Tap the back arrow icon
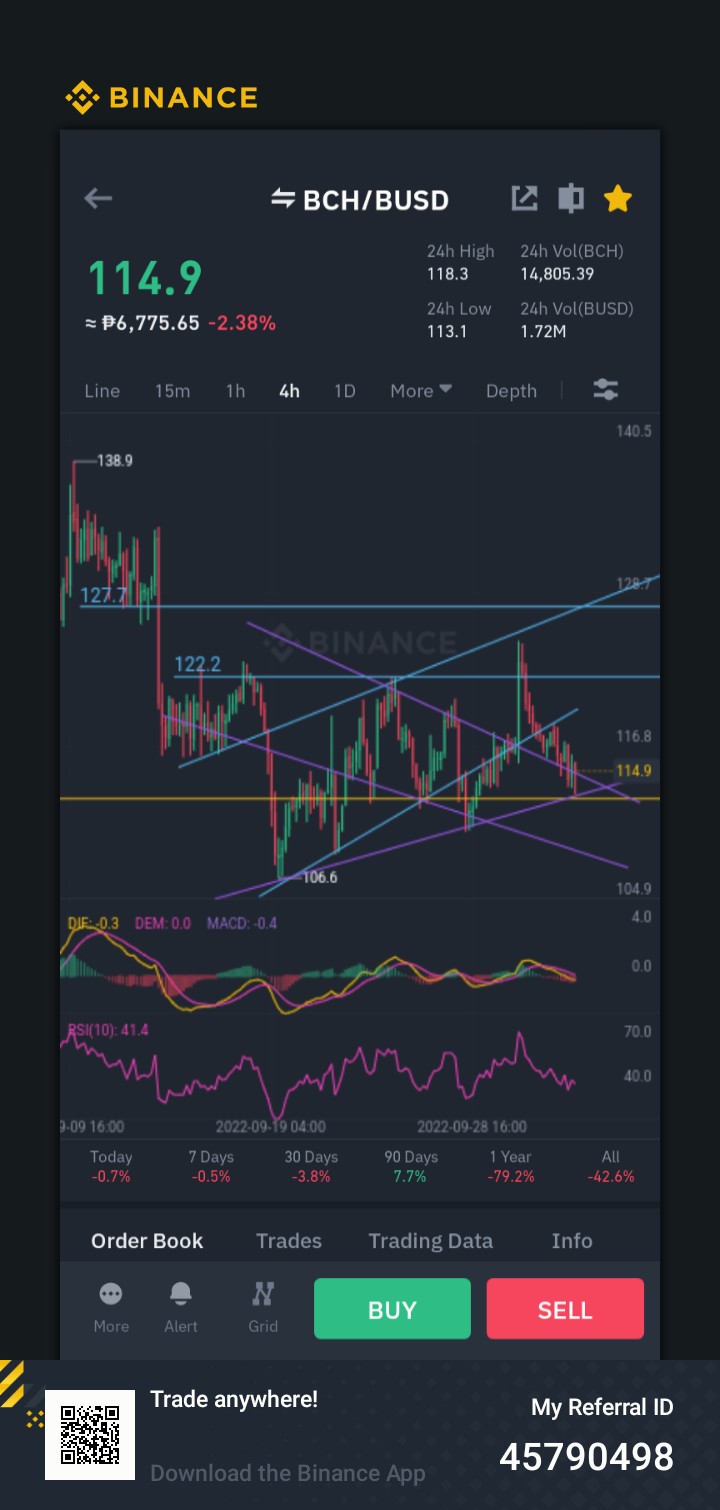Viewport: 720px width, 1510px height. click(x=98, y=198)
